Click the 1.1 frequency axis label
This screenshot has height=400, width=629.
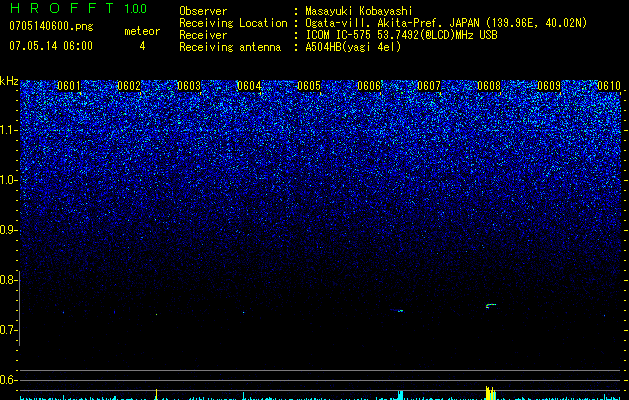point(9,130)
